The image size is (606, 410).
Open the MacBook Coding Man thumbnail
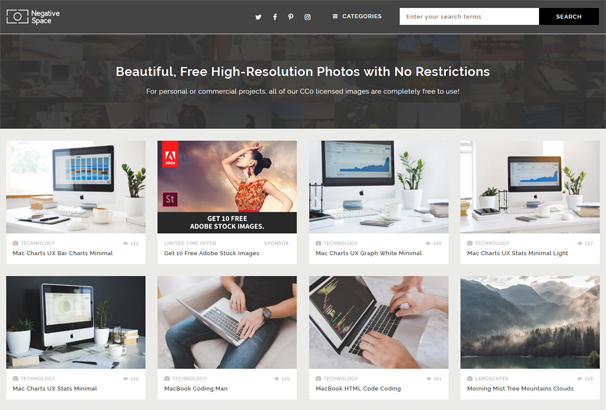(227, 322)
